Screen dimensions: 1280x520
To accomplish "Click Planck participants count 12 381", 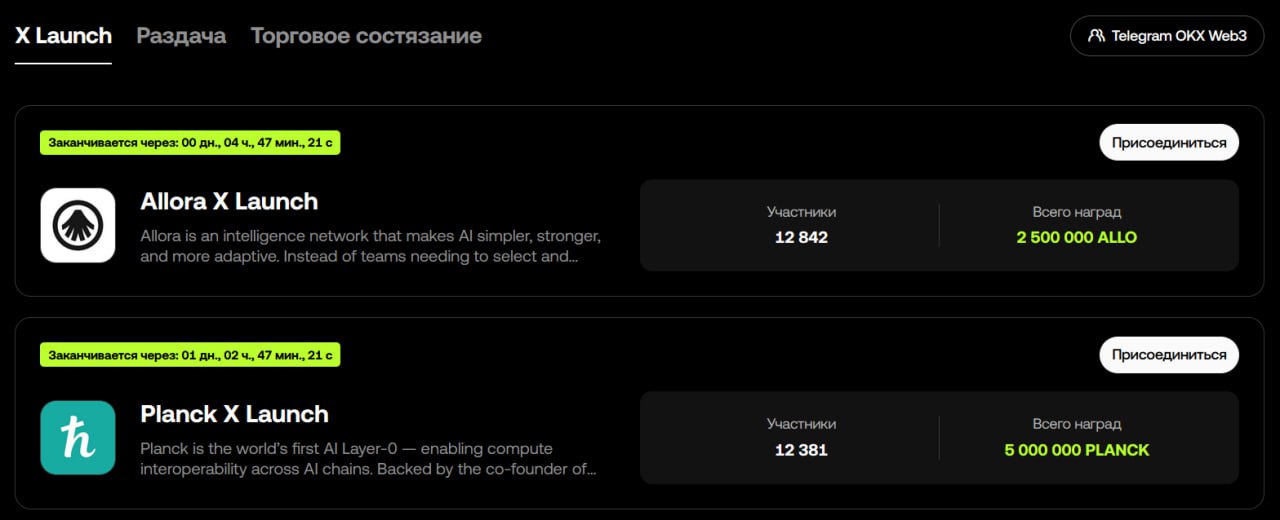I will coord(801,450).
